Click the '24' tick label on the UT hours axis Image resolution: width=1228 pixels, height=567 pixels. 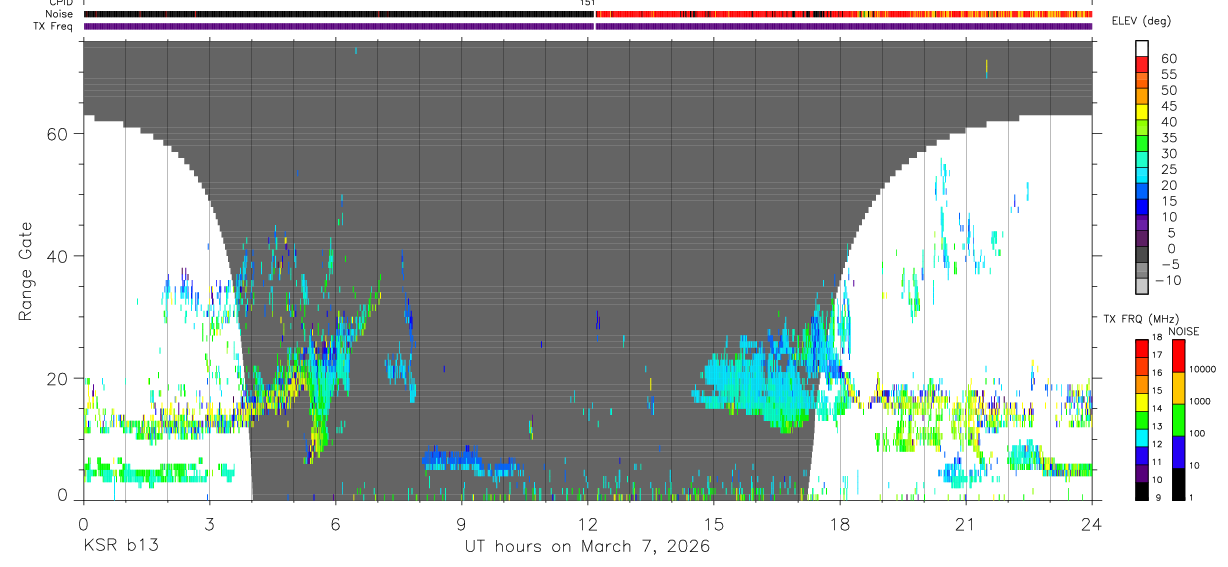click(x=1091, y=524)
